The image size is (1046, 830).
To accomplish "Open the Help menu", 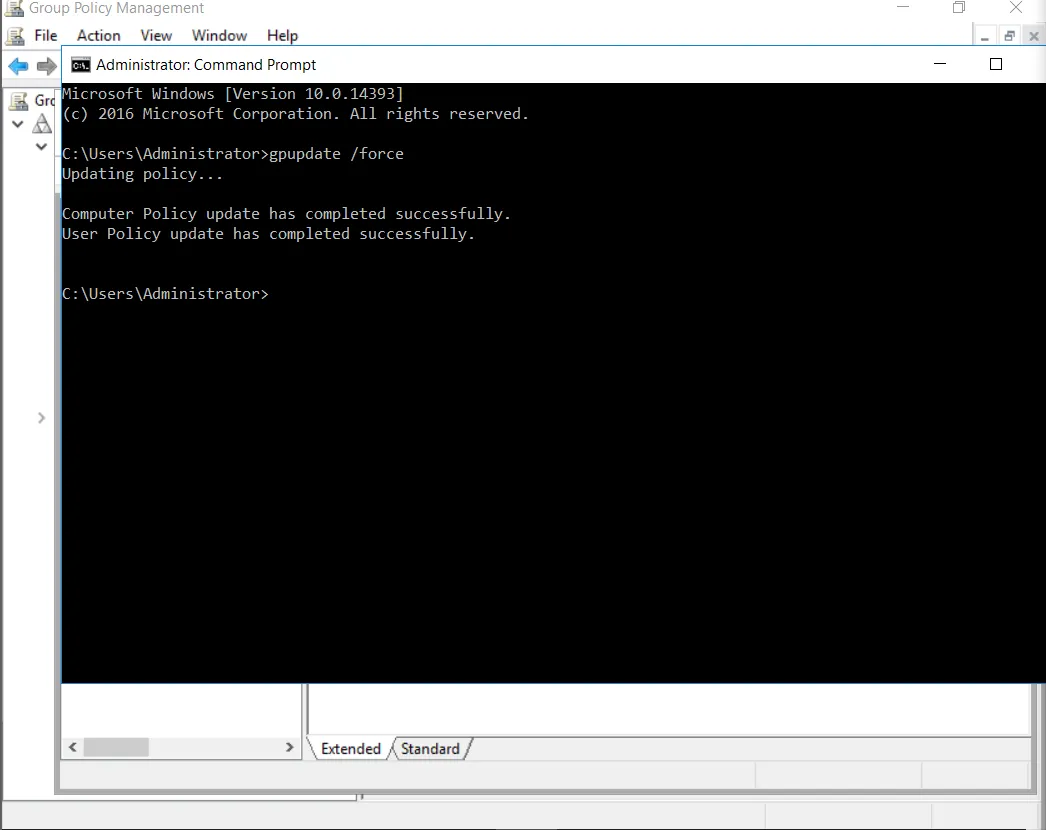I will click(x=282, y=35).
